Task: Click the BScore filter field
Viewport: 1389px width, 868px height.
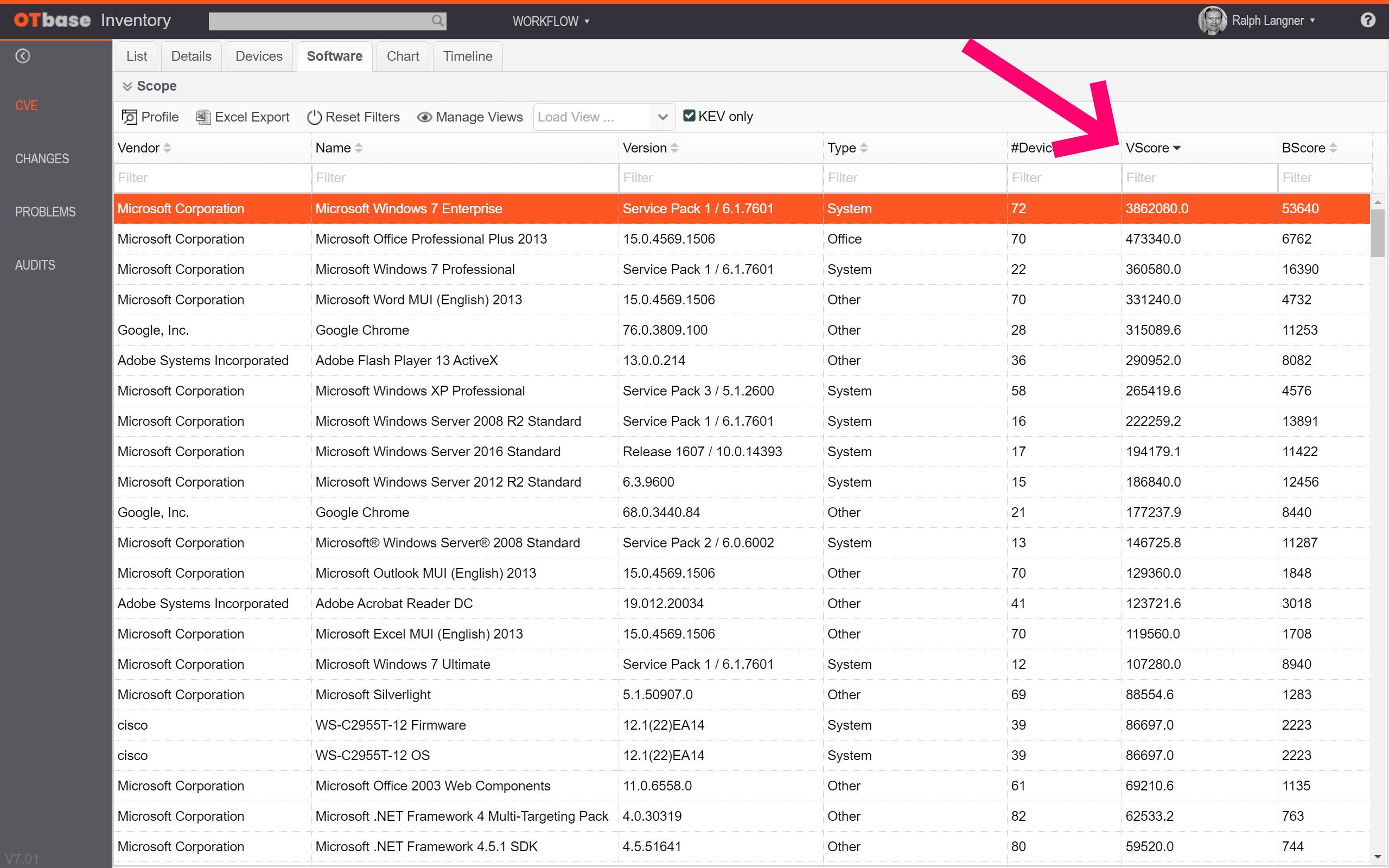Action: pyautogui.click(x=1326, y=178)
